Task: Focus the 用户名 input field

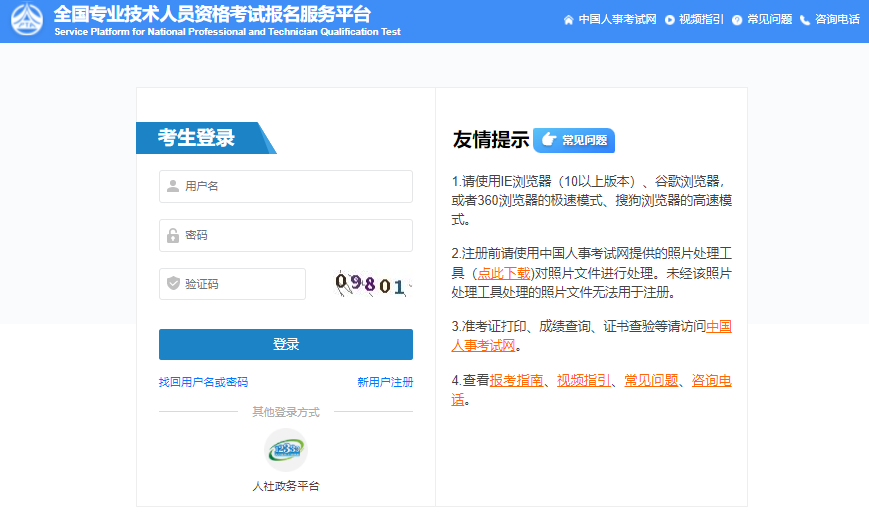Action: [x=295, y=186]
